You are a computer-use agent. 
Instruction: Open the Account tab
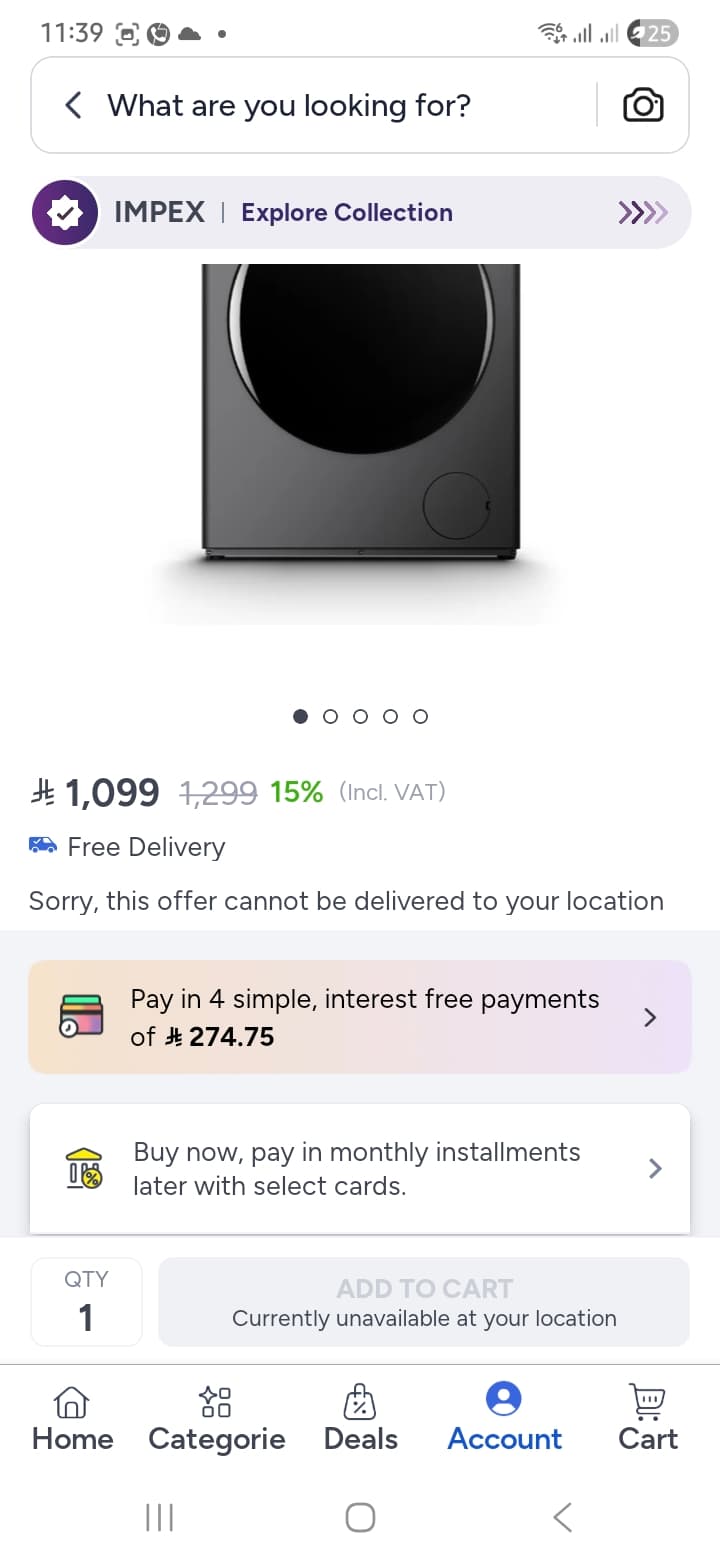[504, 1417]
